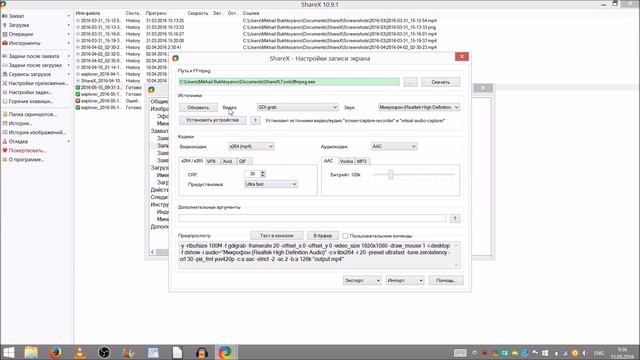
Task: Click the В буфер button
Action: coord(322,236)
